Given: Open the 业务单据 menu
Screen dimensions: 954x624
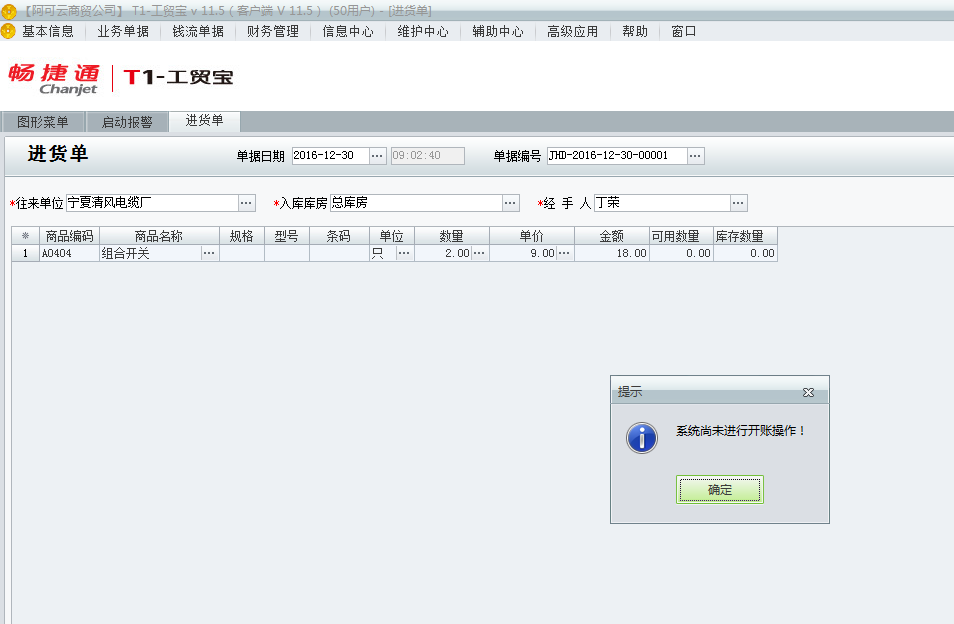Looking at the screenshot, I should [x=121, y=31].
